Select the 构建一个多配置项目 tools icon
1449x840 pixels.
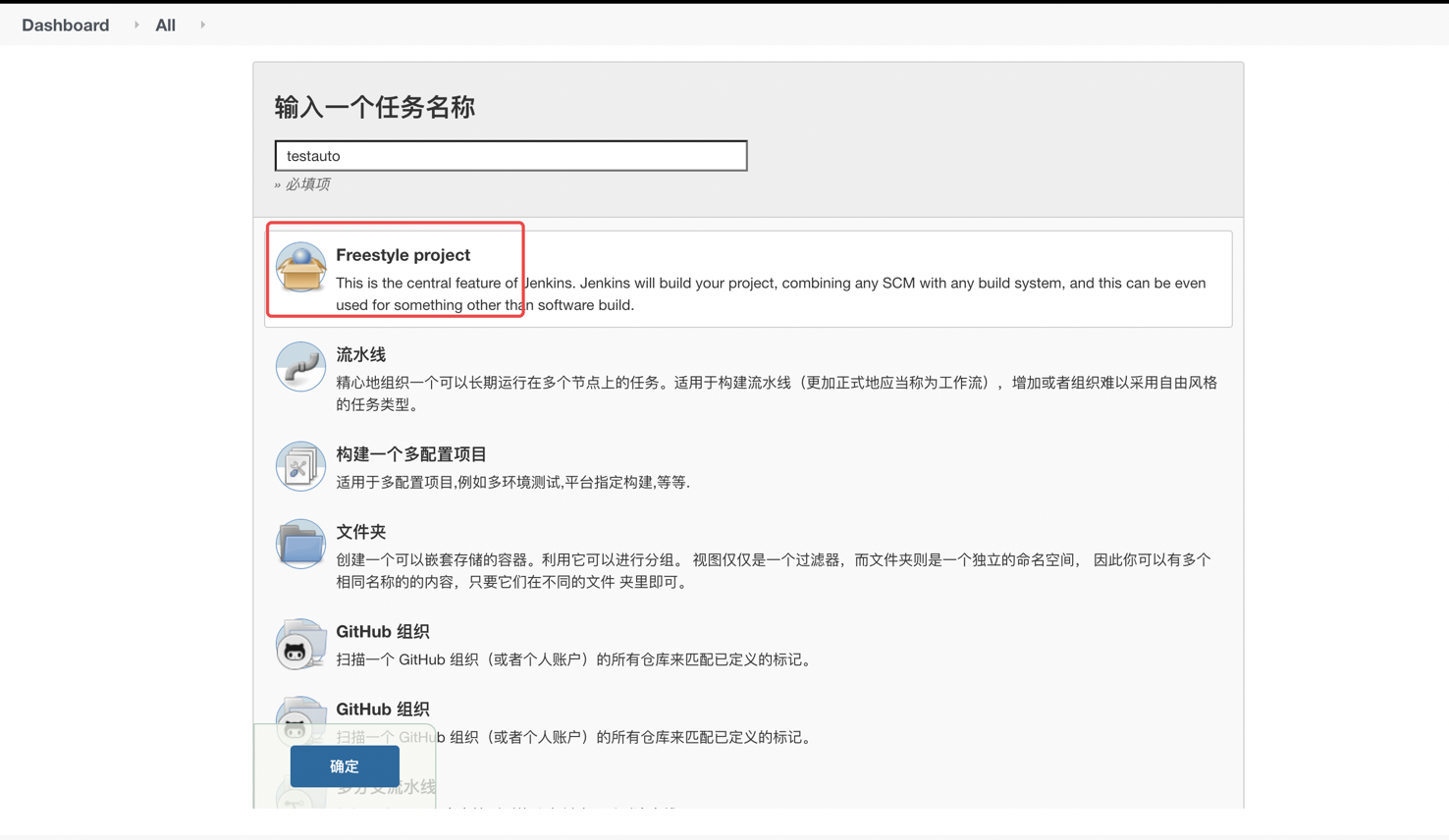[300, 466]
